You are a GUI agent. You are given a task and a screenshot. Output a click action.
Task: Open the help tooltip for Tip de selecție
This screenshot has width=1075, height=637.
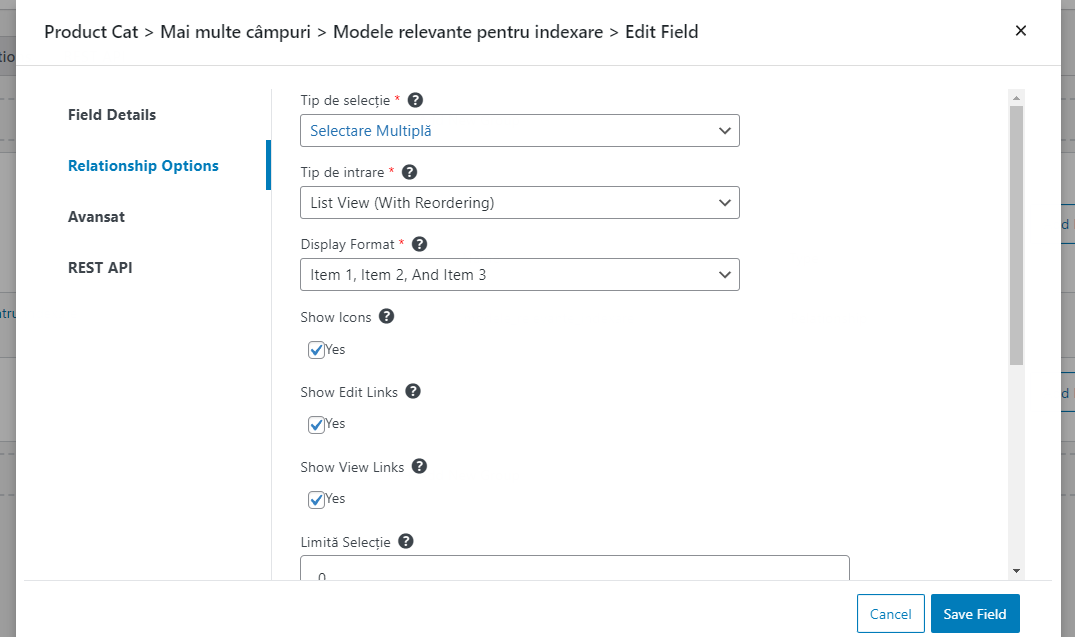pyautogui.click(x=415, y=99)
